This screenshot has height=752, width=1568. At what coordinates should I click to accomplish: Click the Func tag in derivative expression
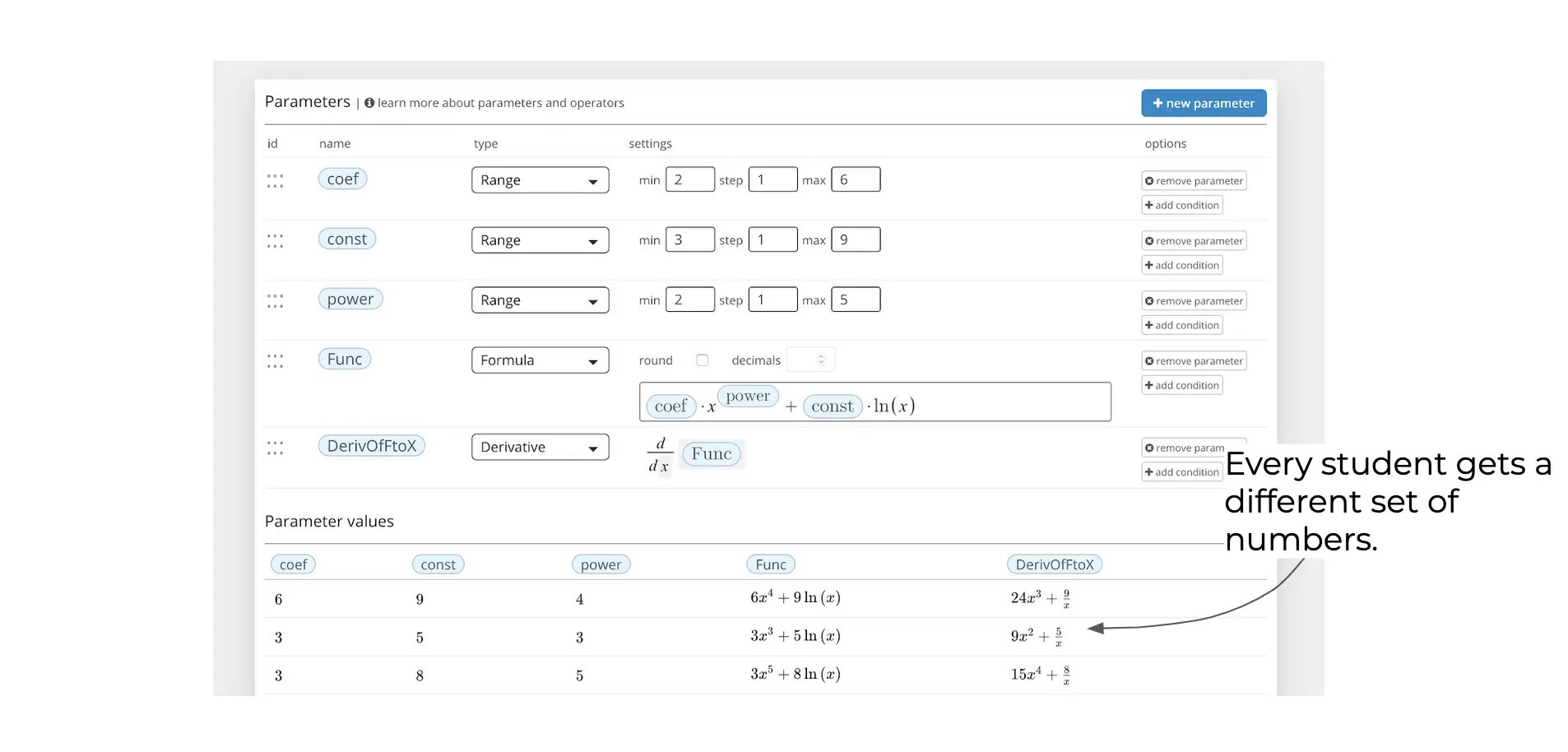click(711, 454)
